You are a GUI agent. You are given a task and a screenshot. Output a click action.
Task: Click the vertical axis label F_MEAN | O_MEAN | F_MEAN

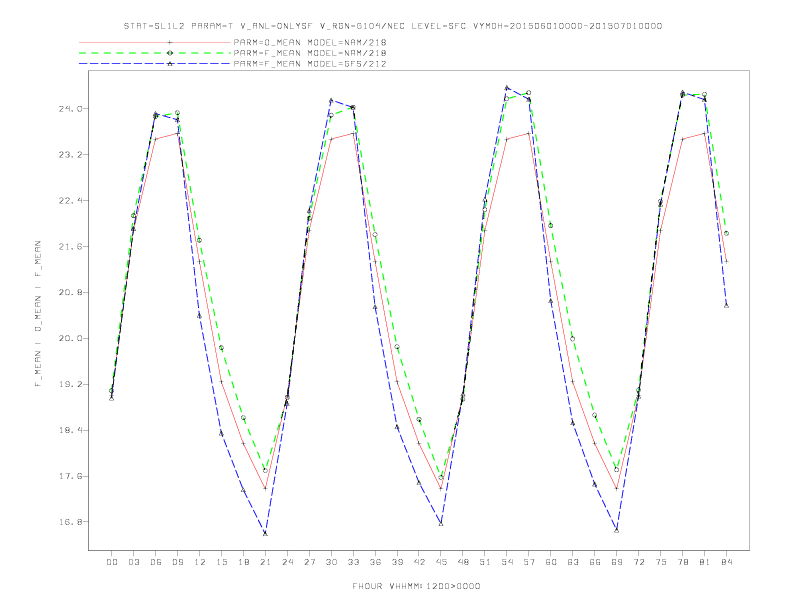click(38, 314)
